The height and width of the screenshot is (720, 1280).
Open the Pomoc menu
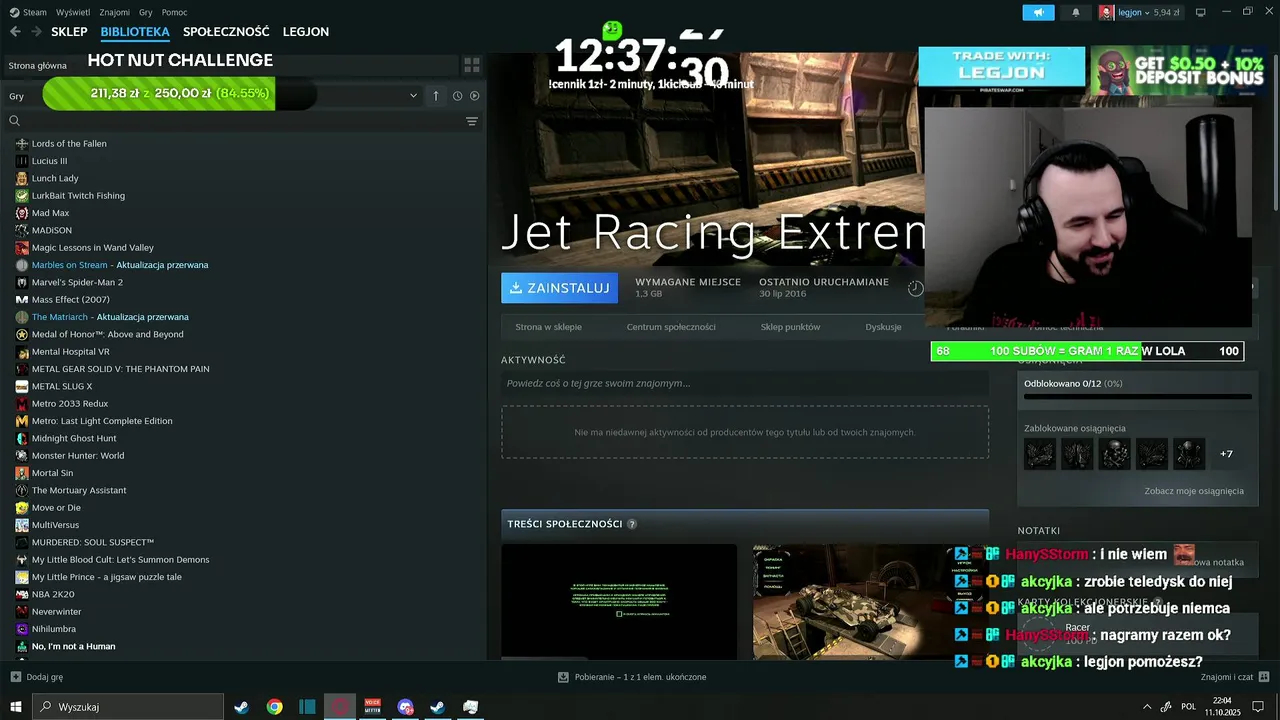174,12
